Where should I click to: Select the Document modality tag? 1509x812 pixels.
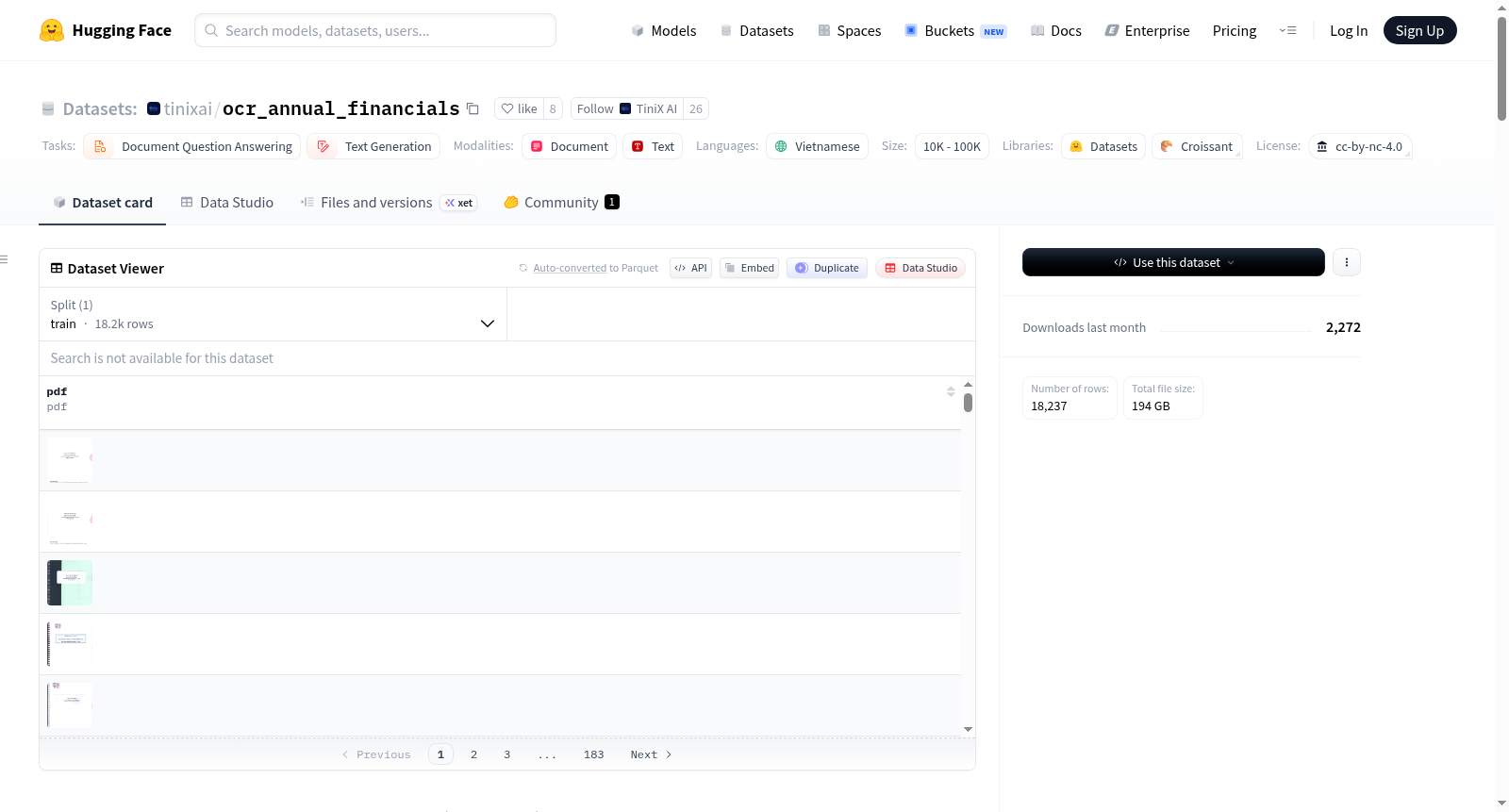click(569, 146)
